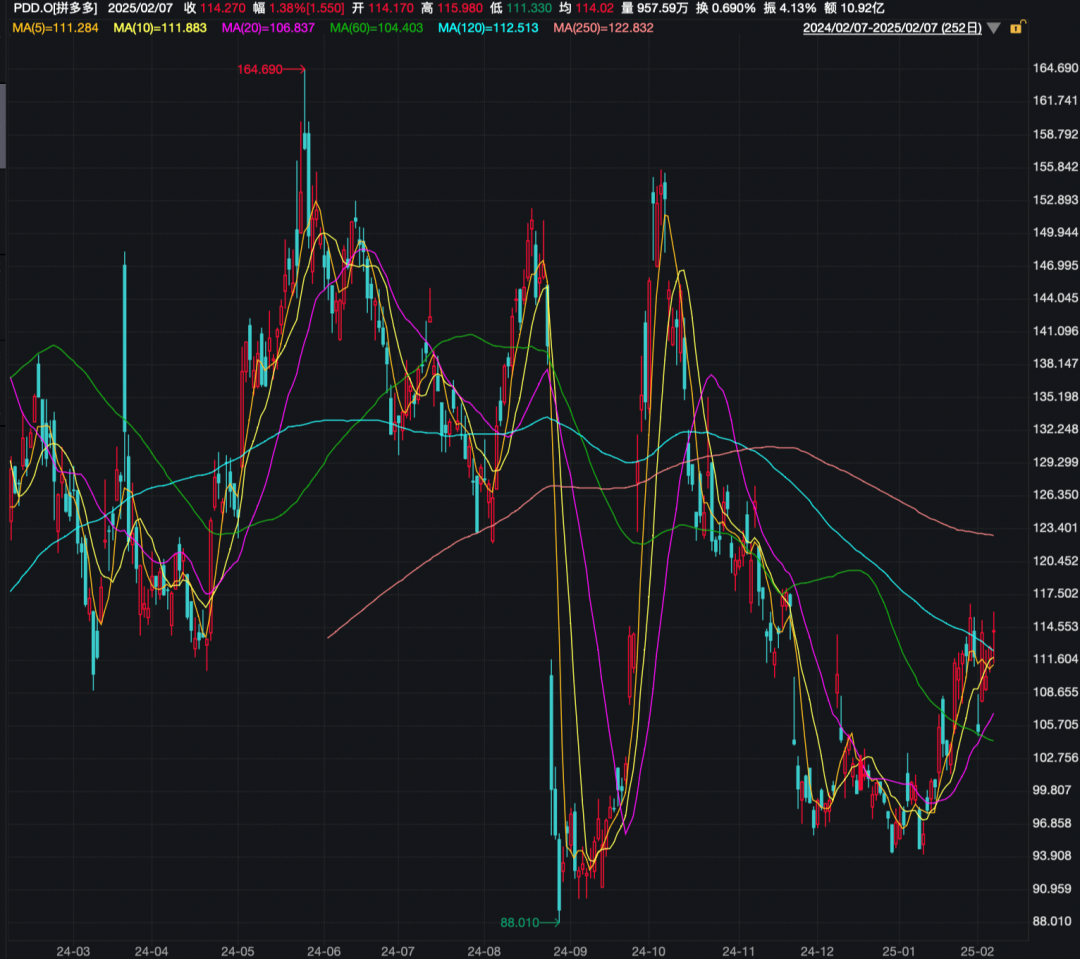Screen dimensions: 1080x959
Task: Click the 164.690 high price arrow marker
Action: point(271,70)
